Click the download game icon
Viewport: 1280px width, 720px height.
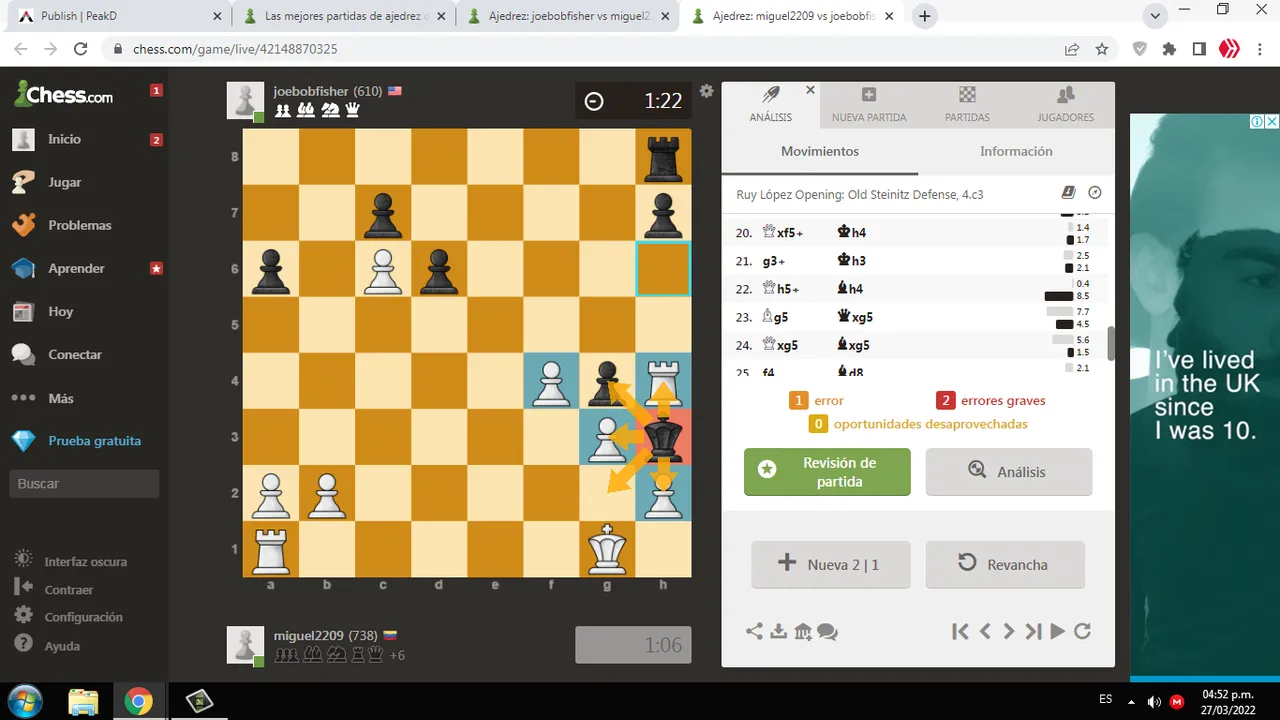(x=779, y=631)
